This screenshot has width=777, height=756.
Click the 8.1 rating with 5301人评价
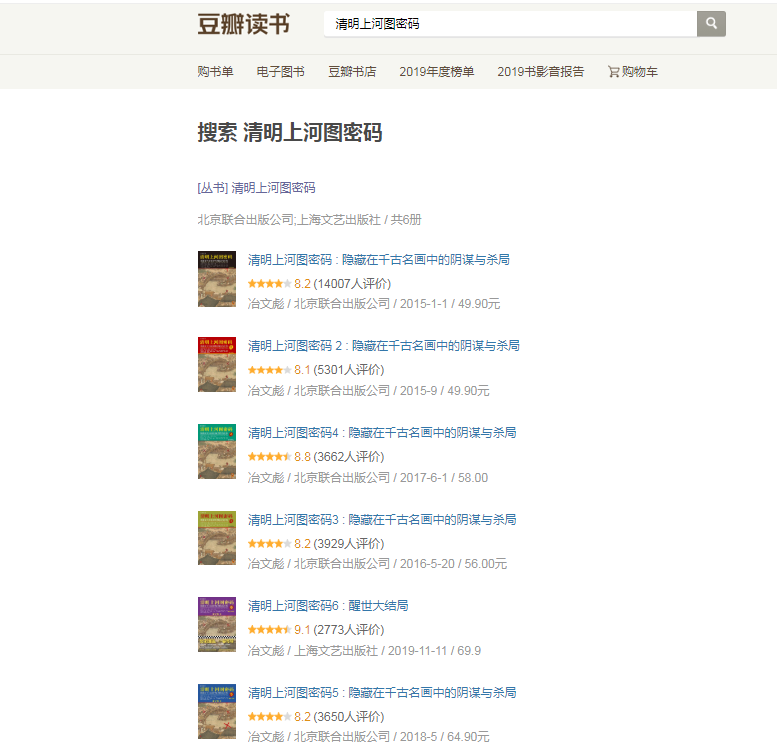[x=316, y=370]
